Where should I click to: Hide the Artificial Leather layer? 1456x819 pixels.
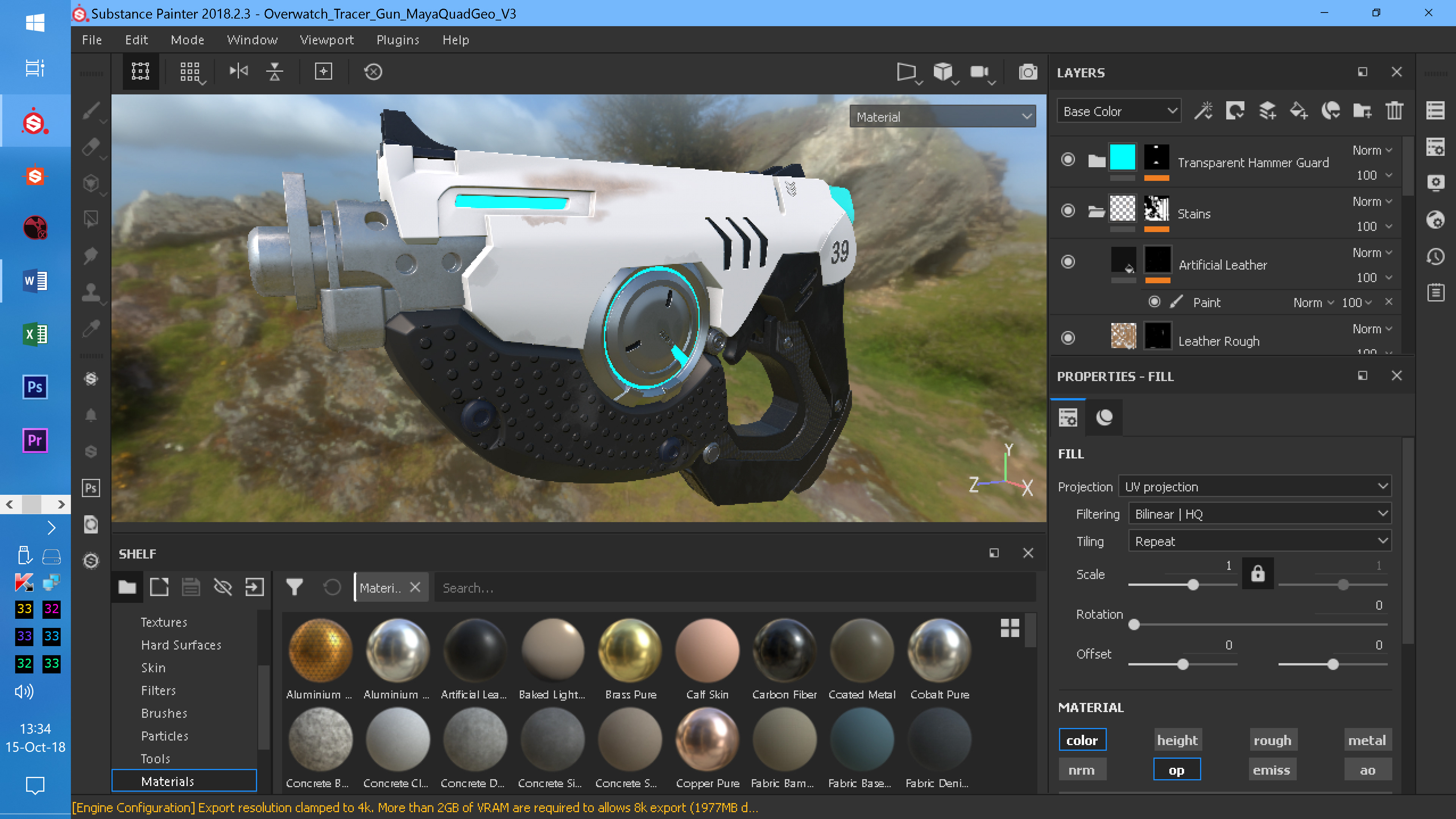[x=1068, y=262]
